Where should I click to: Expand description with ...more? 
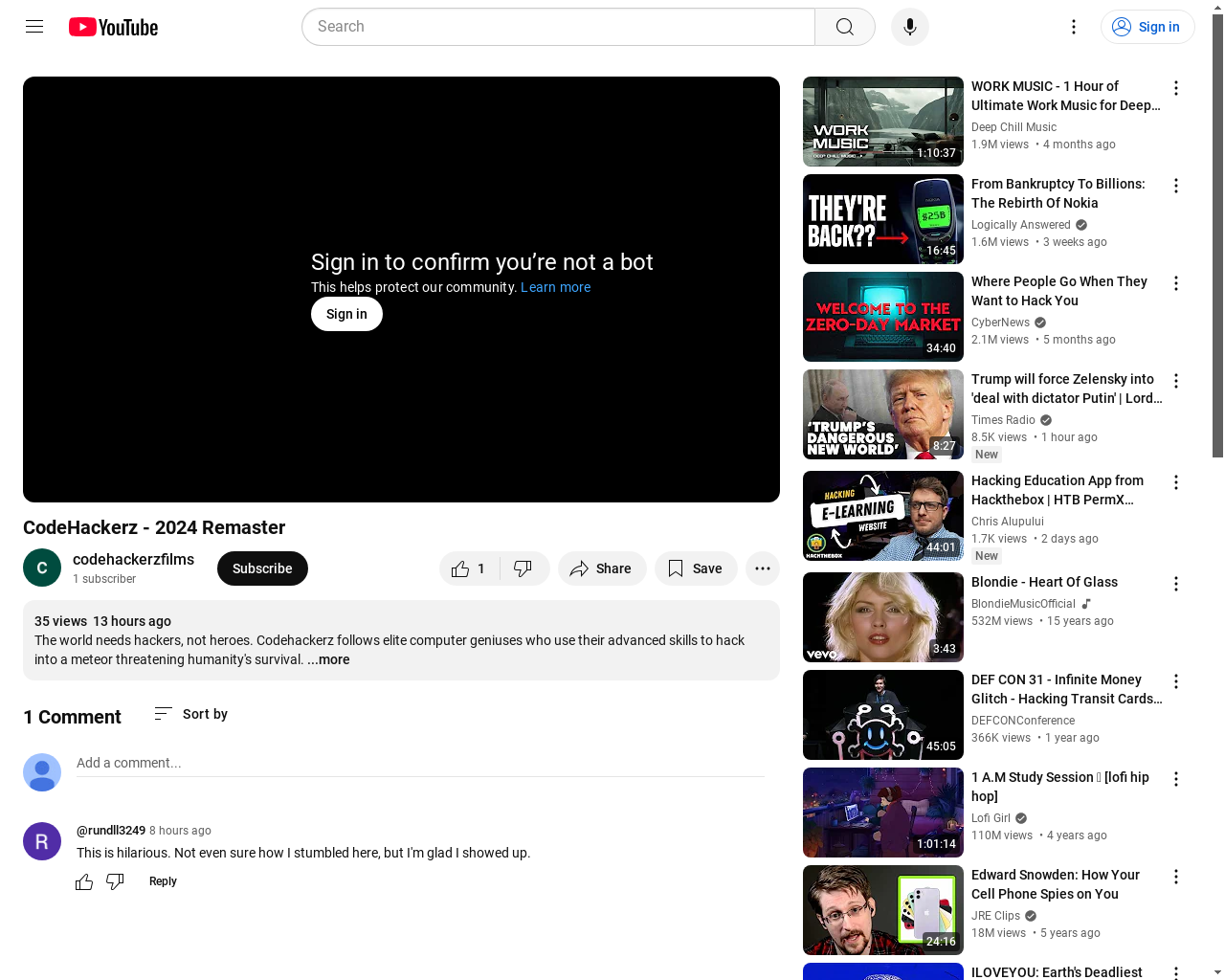click(328, 659)
